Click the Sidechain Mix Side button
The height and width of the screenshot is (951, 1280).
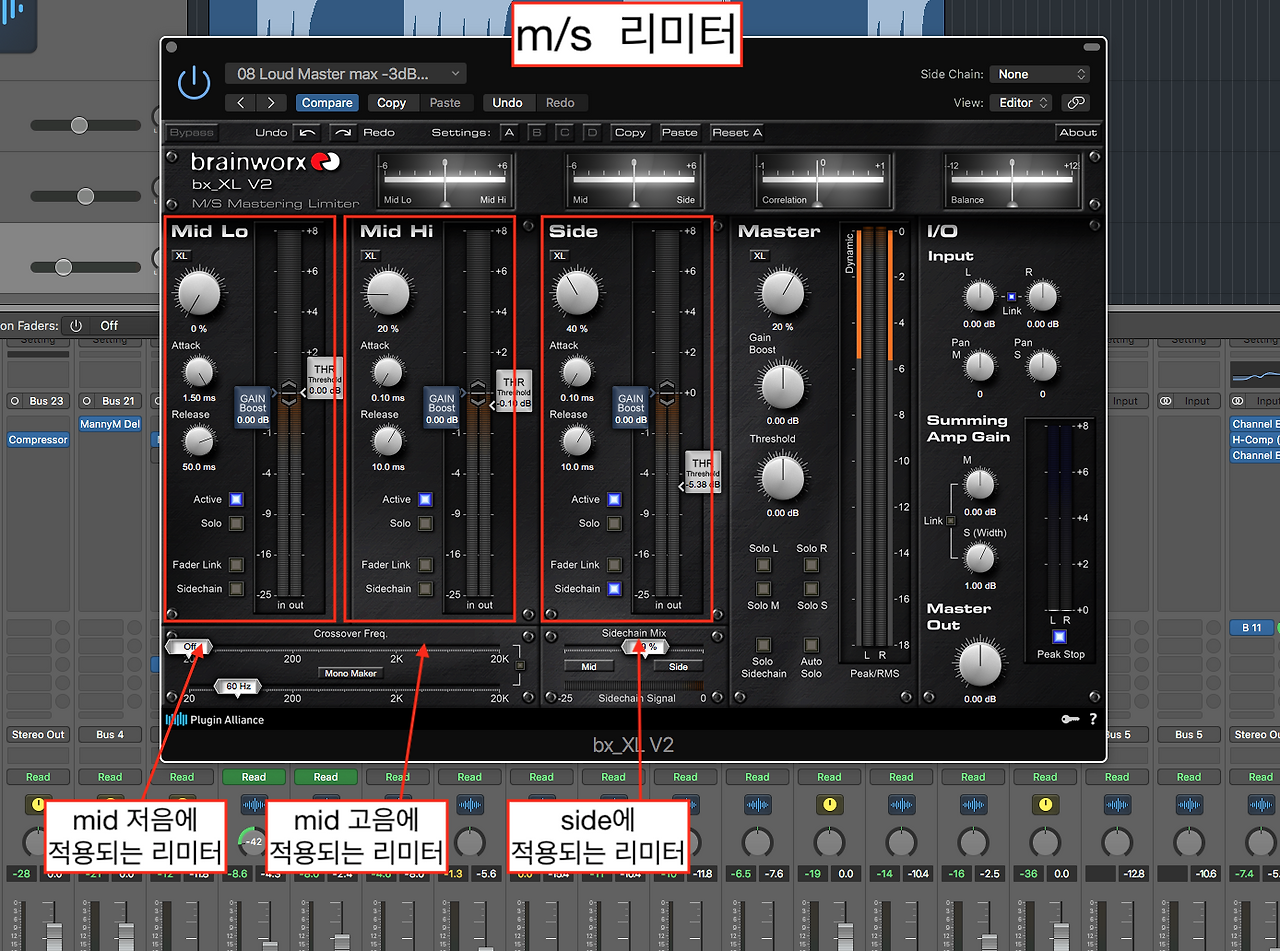[678, 666]
